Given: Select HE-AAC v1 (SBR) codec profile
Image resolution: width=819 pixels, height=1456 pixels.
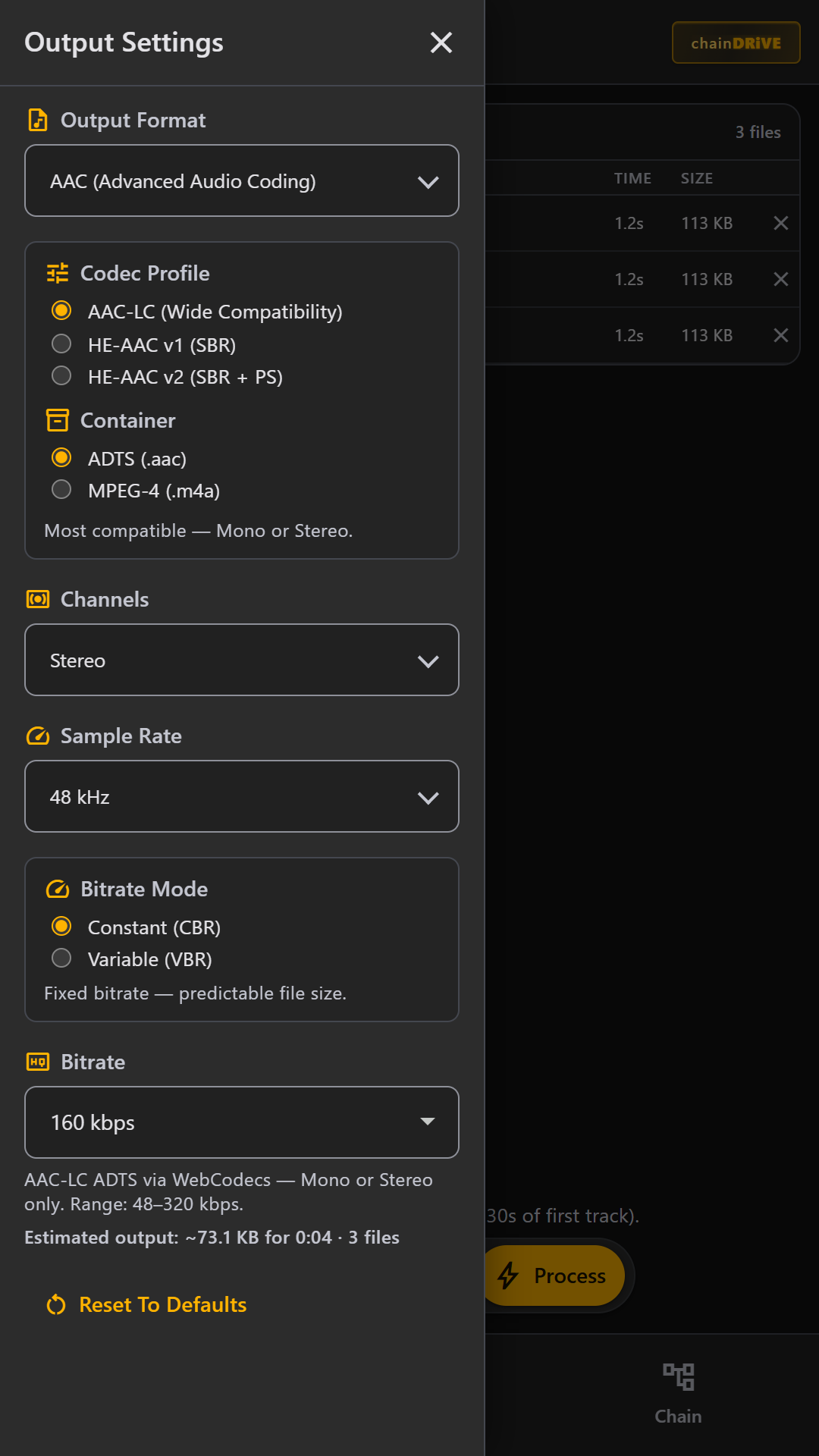Looking at the screenshot, I should [144, 344].
